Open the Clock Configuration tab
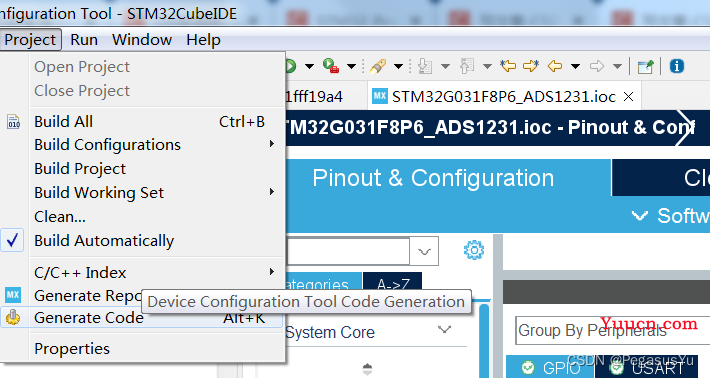The height and width of the screenshot is (378, 710). click(661, 177)
